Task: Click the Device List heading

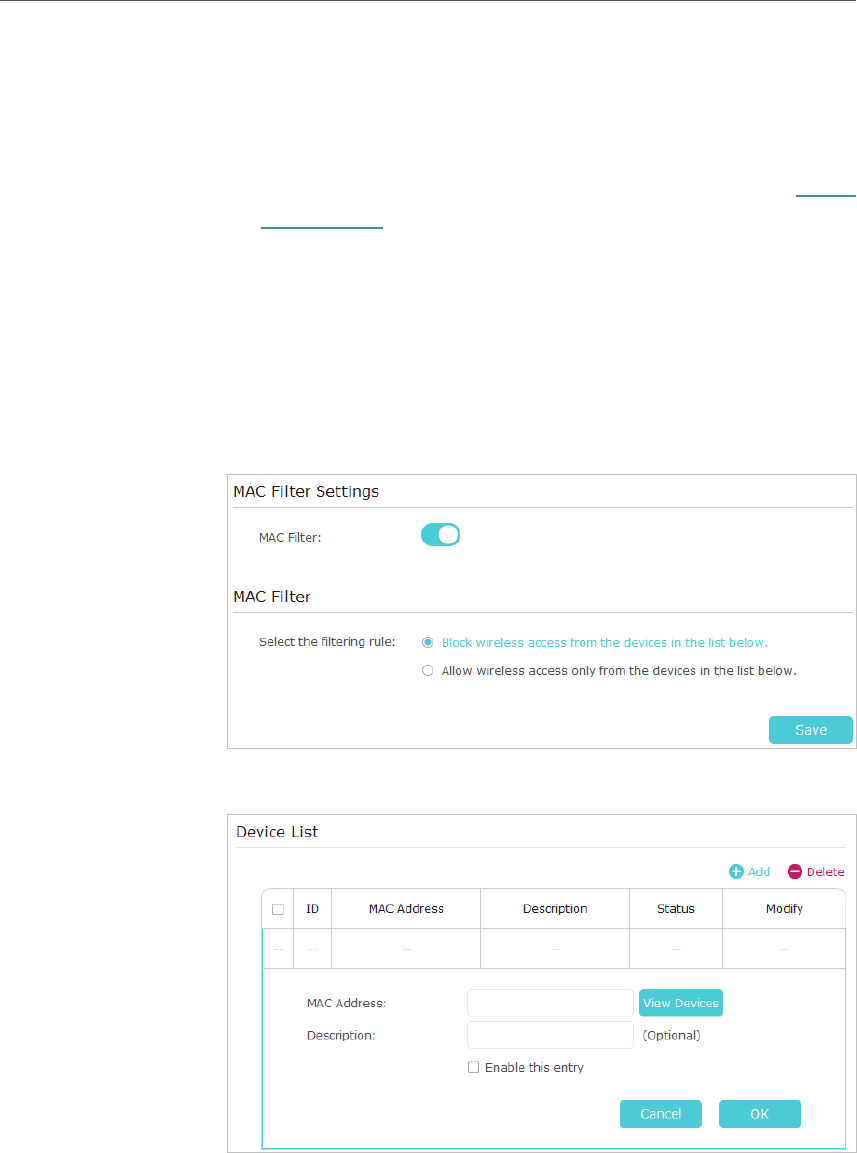Action: tap(277, 832)
